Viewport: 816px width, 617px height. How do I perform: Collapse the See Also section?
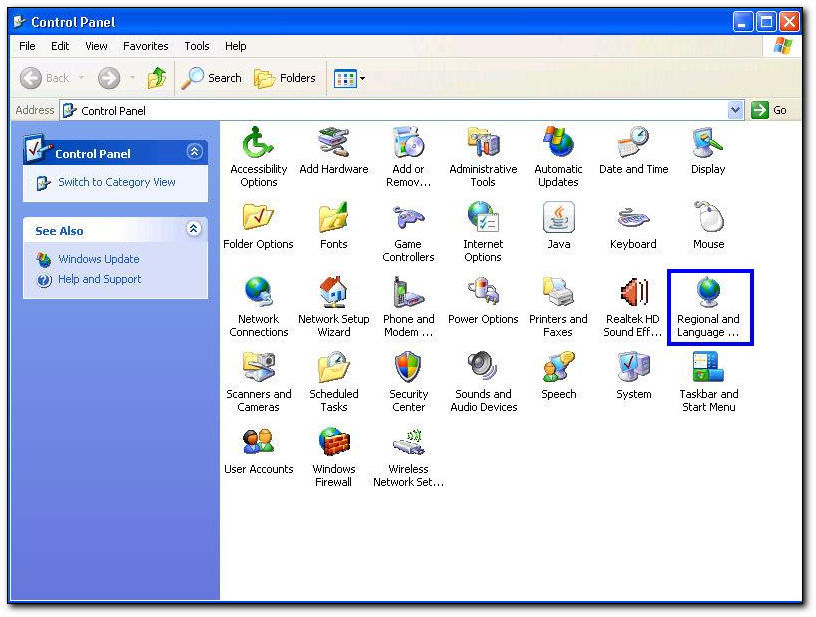194,228
